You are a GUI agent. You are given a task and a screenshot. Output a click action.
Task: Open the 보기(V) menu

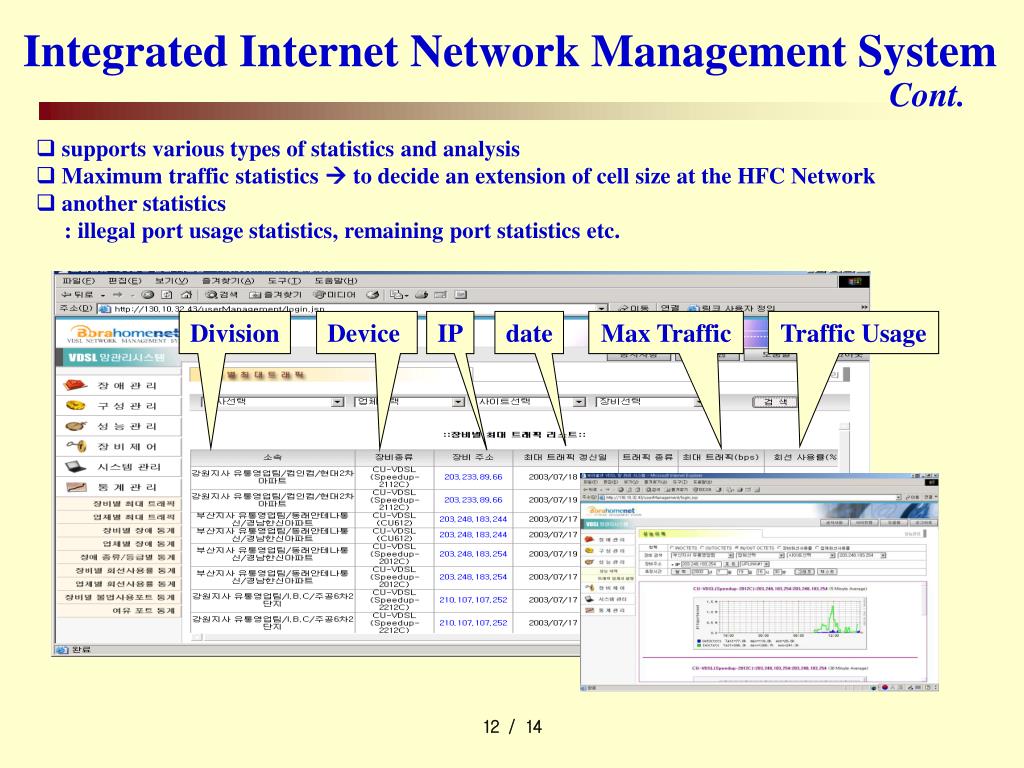click(x=172, y=281)
